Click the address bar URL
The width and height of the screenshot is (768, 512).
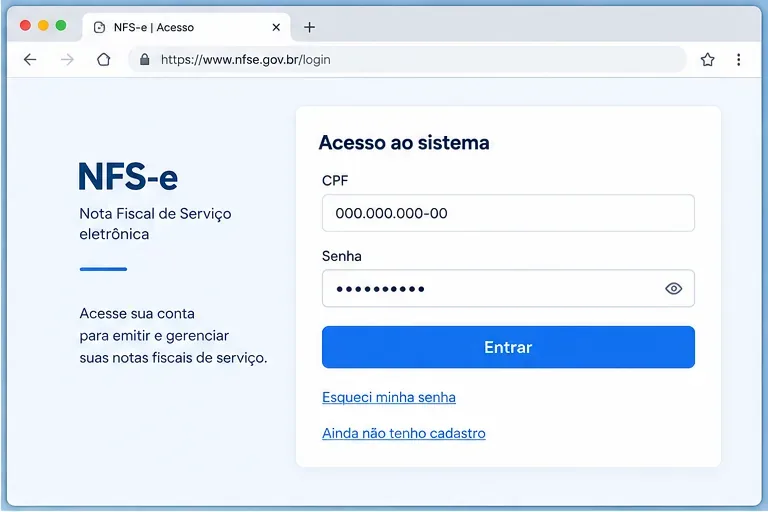[x=245, y=60]
